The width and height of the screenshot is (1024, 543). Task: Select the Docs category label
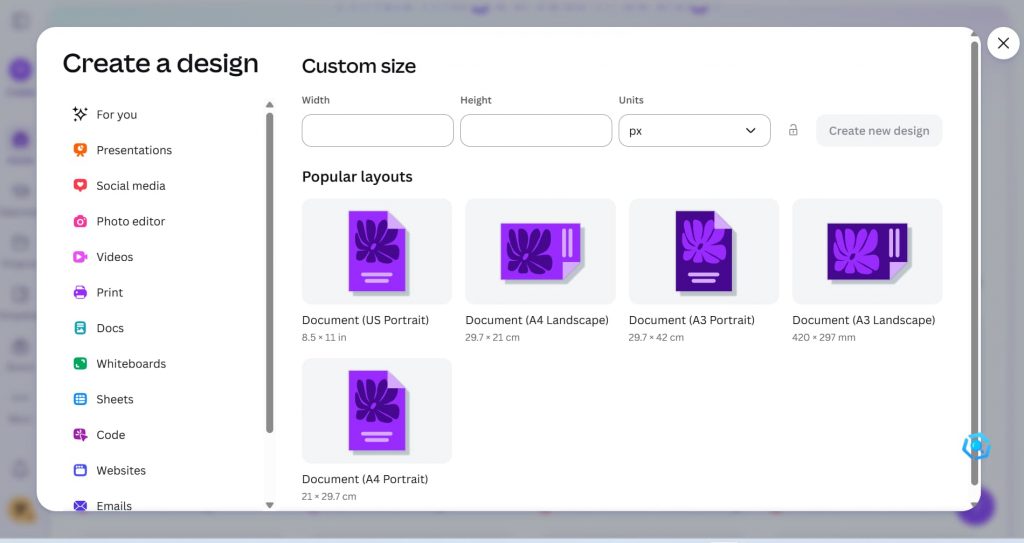[110, 328]
